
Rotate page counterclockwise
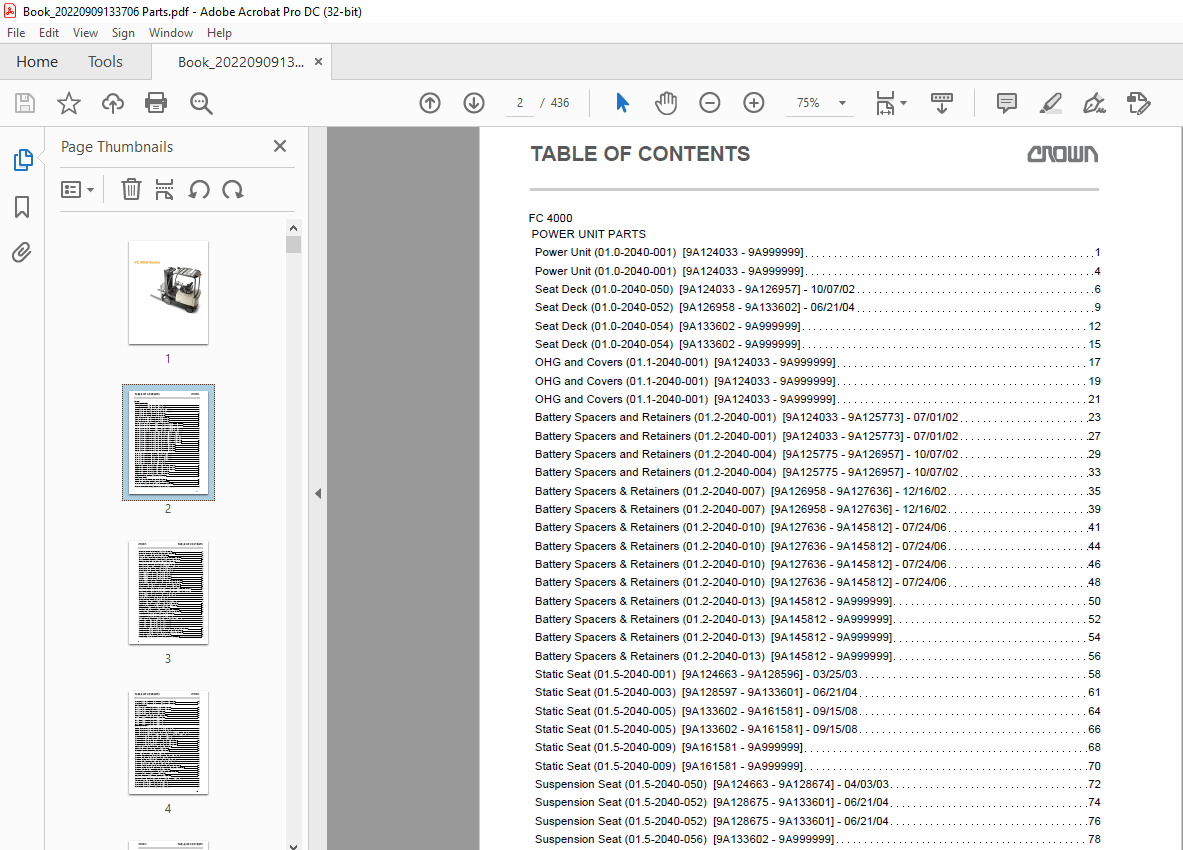point(199,189)
